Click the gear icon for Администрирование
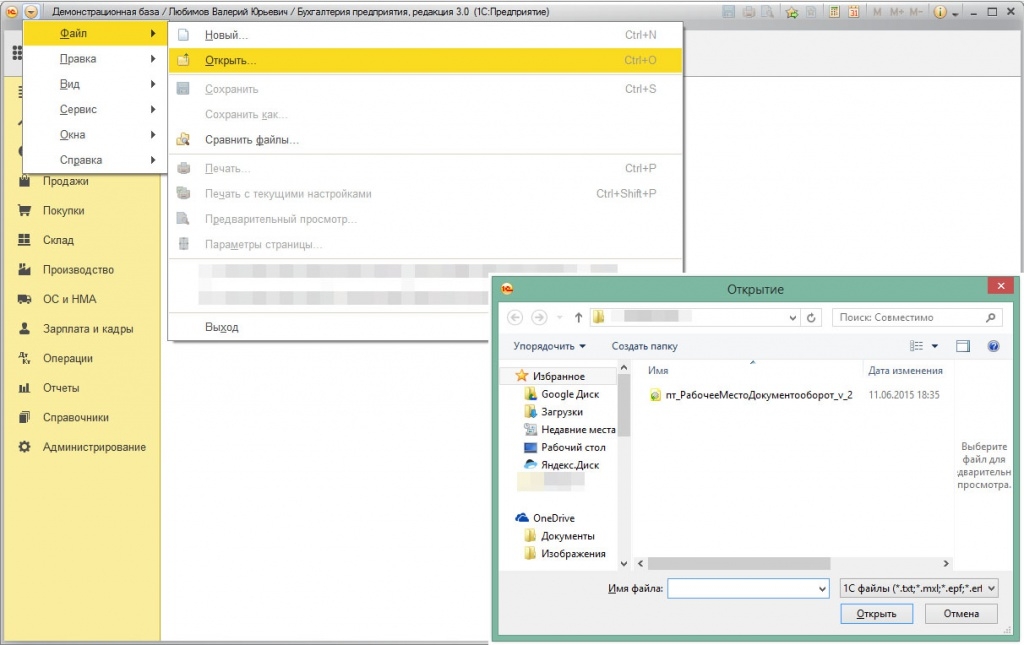This screenshot has height=645, width=1024. click(24, 447)
